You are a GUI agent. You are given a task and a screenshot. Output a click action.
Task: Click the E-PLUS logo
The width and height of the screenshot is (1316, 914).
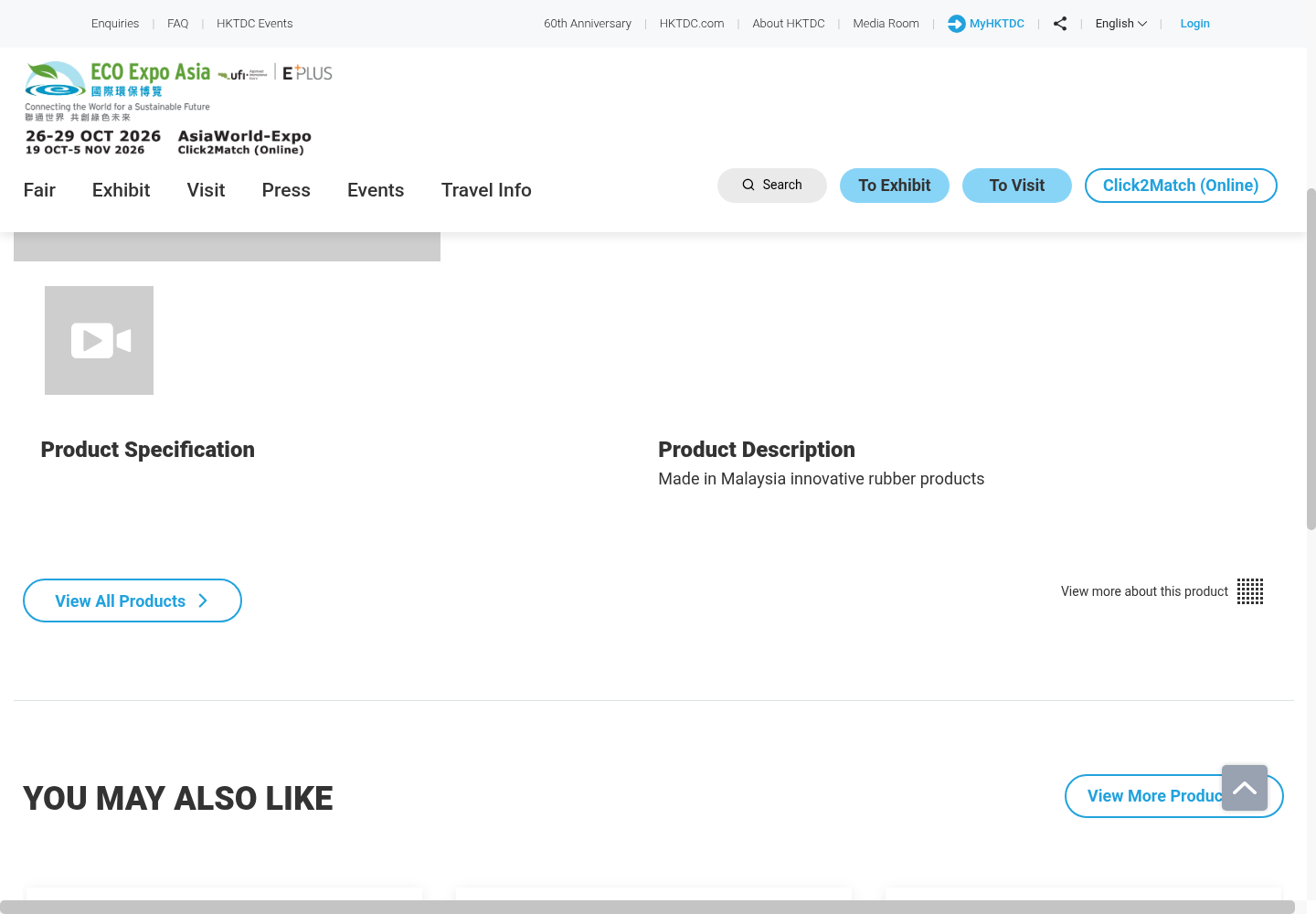[307, 73]
